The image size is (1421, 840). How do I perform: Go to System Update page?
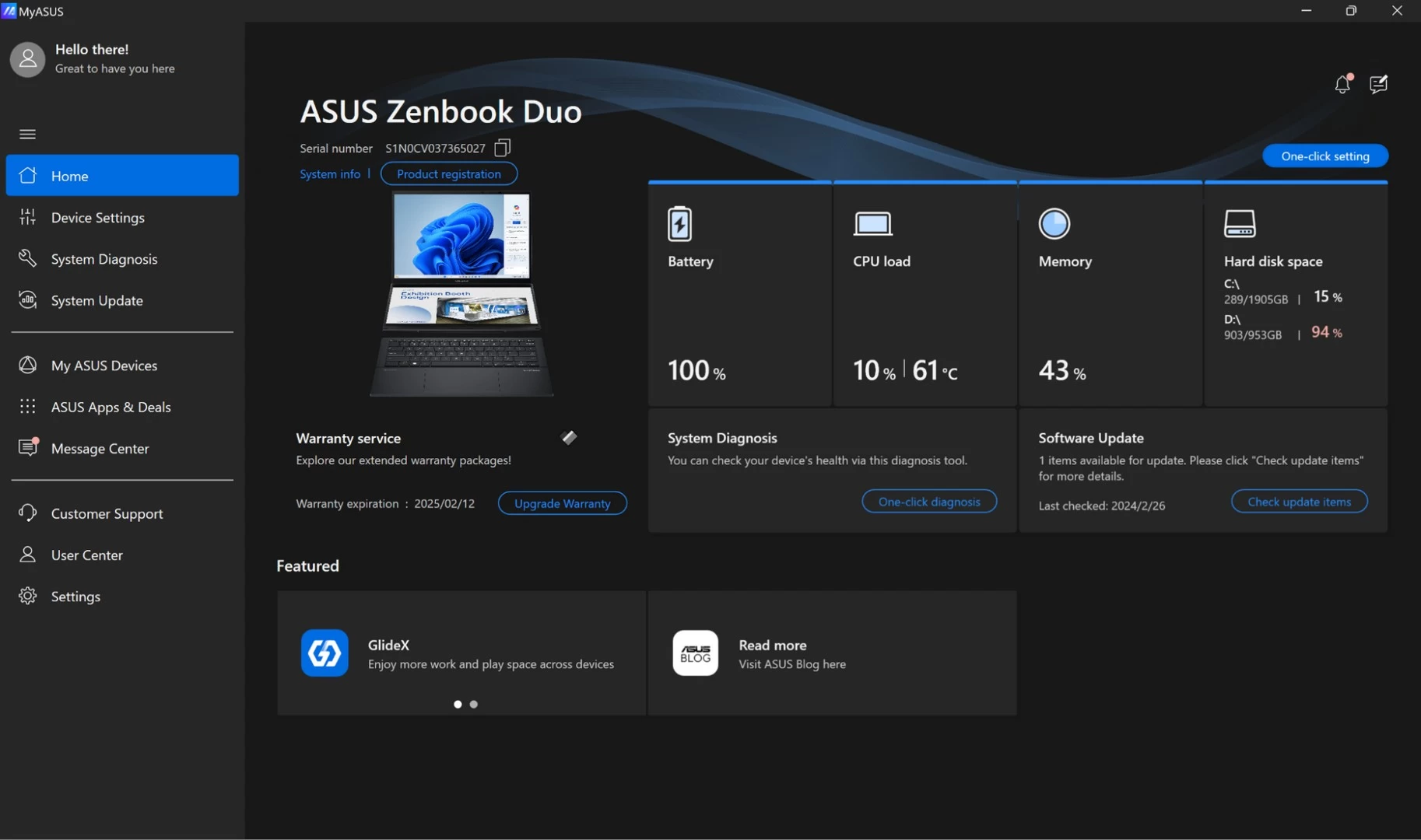(122, 299)
